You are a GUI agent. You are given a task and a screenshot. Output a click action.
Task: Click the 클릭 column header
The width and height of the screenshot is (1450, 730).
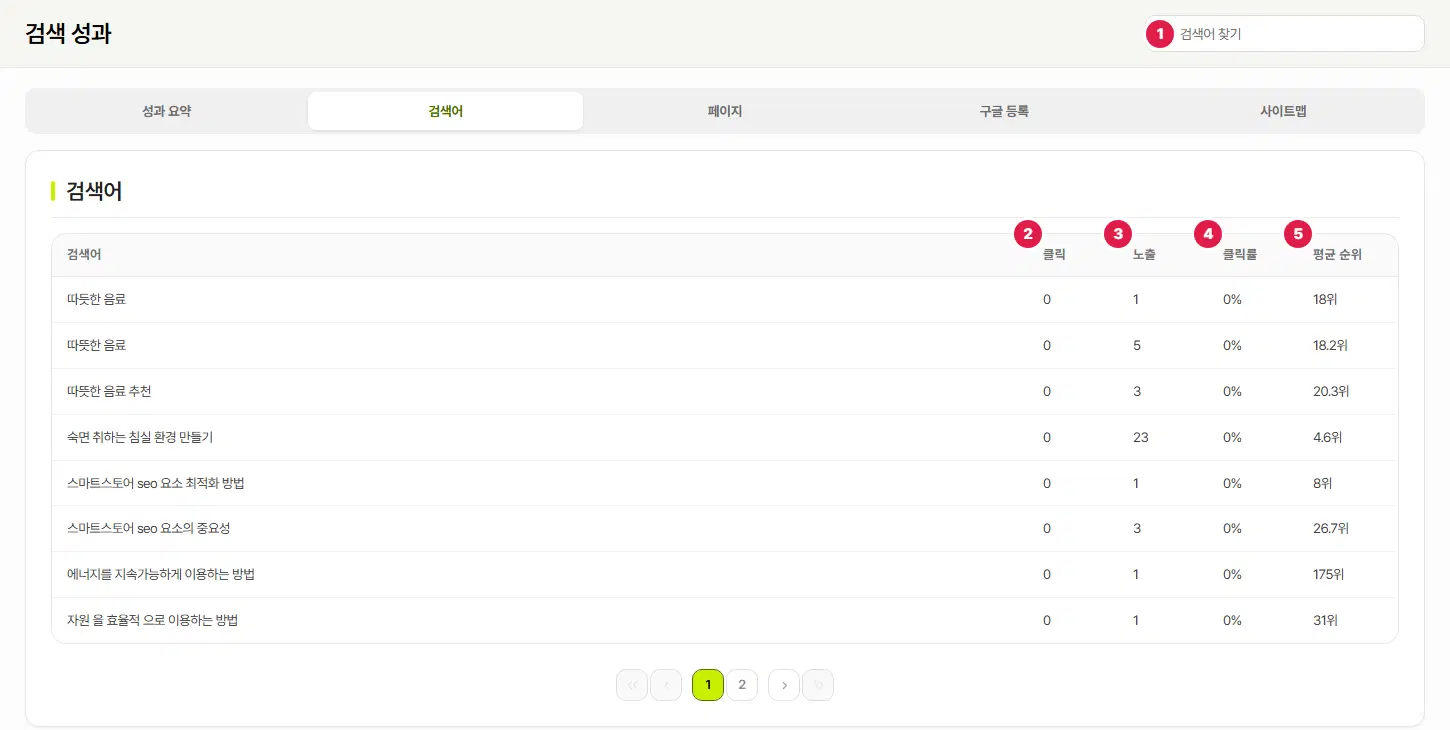pyautogui.click(x=1054, y=255)
